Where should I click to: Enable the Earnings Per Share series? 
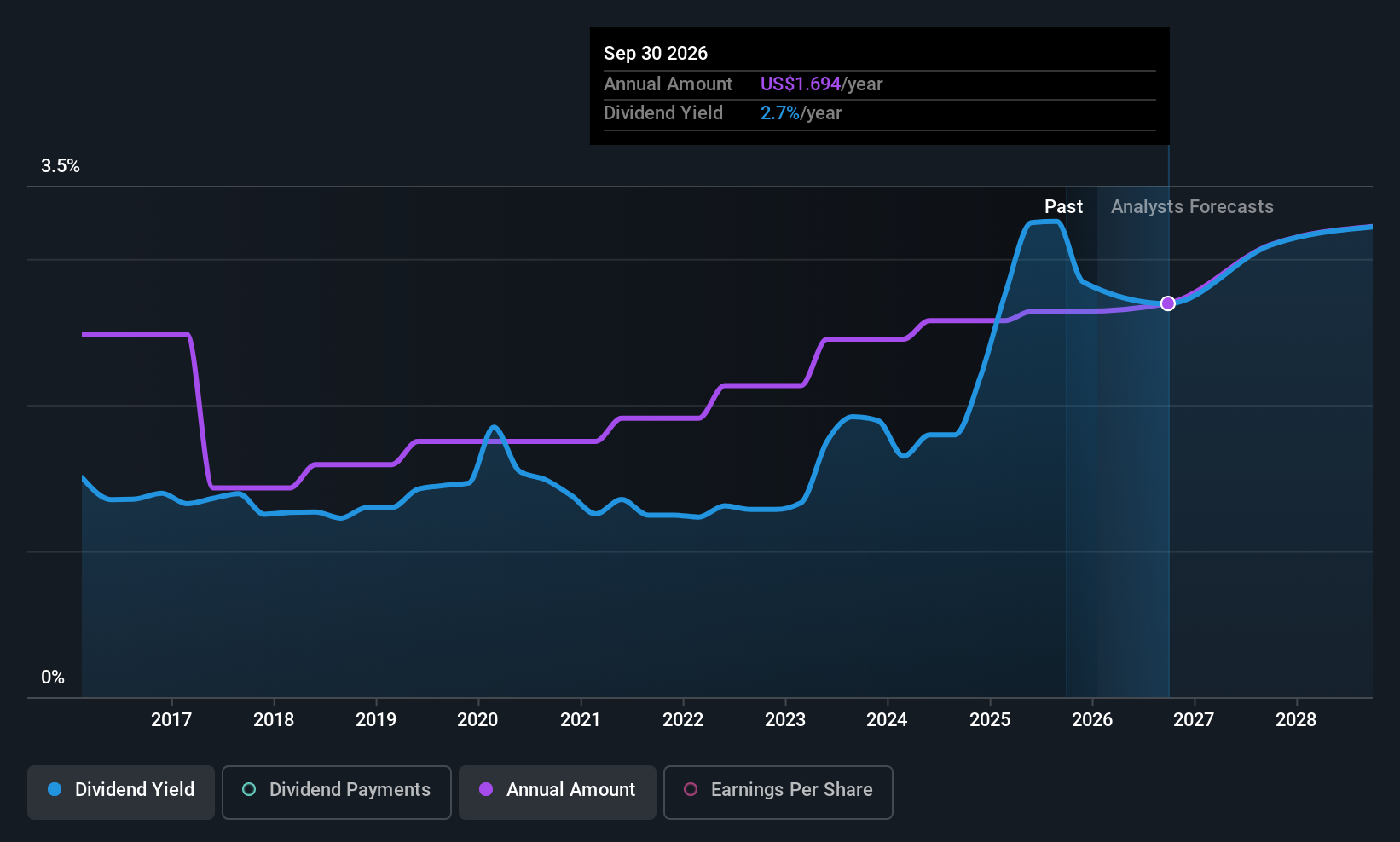(778, 792)
